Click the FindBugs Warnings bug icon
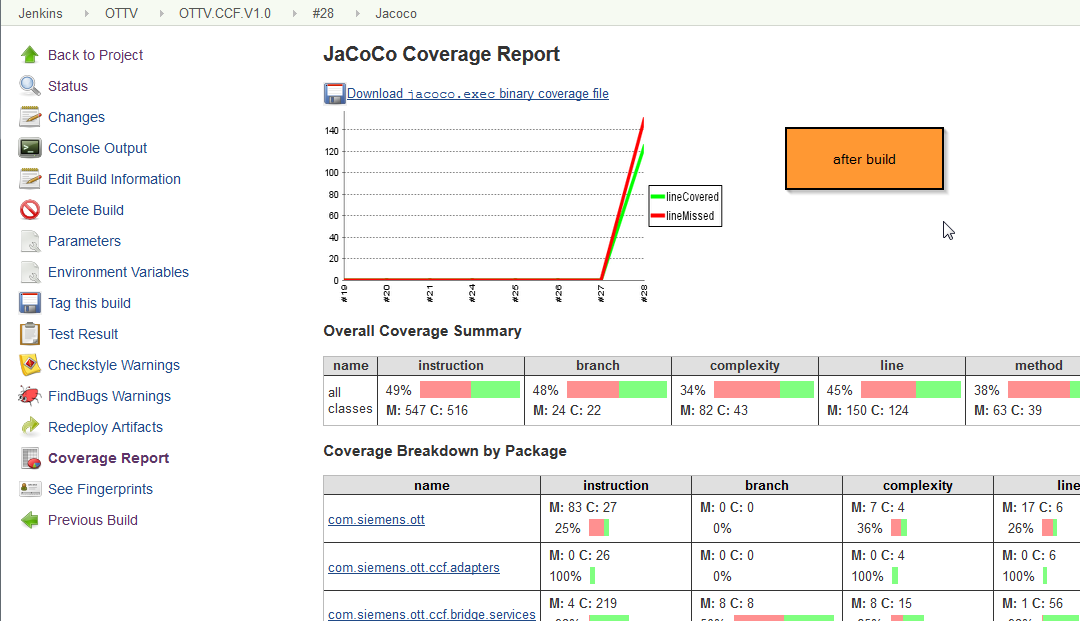 pos(30,396)
